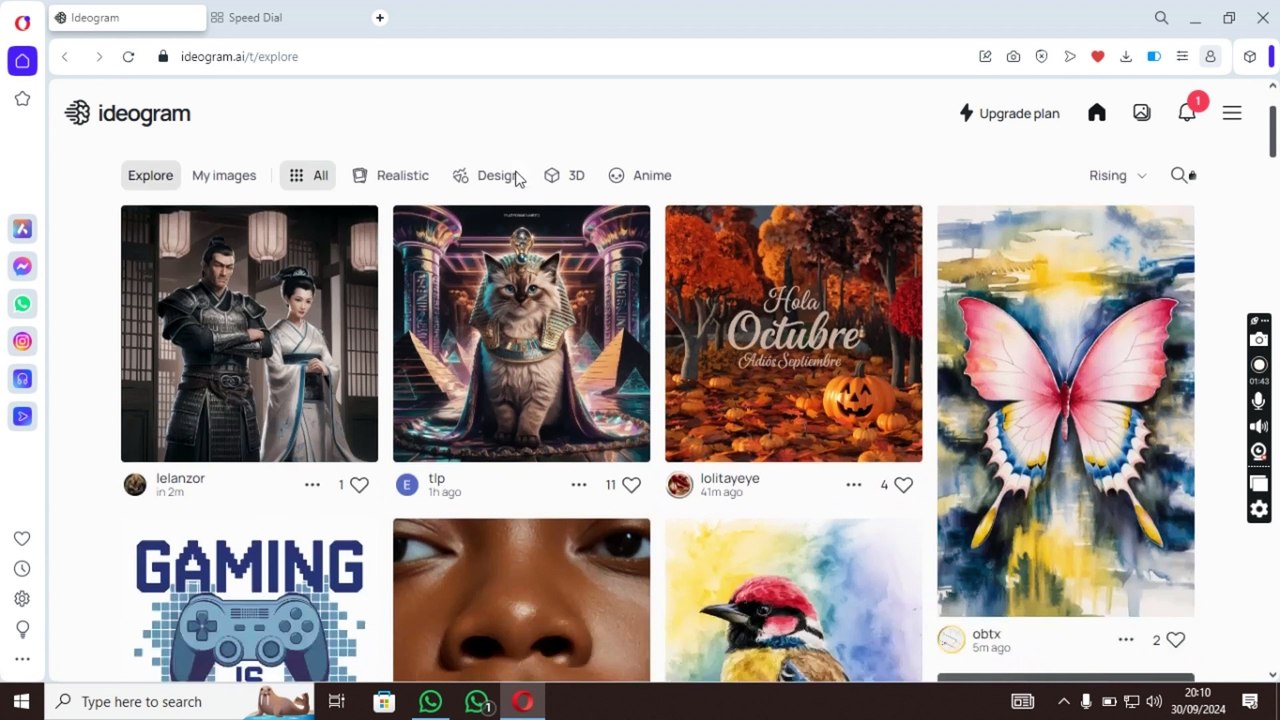
Task: Click the Upgrade plan button
Action: click(x=1009, y=113)
